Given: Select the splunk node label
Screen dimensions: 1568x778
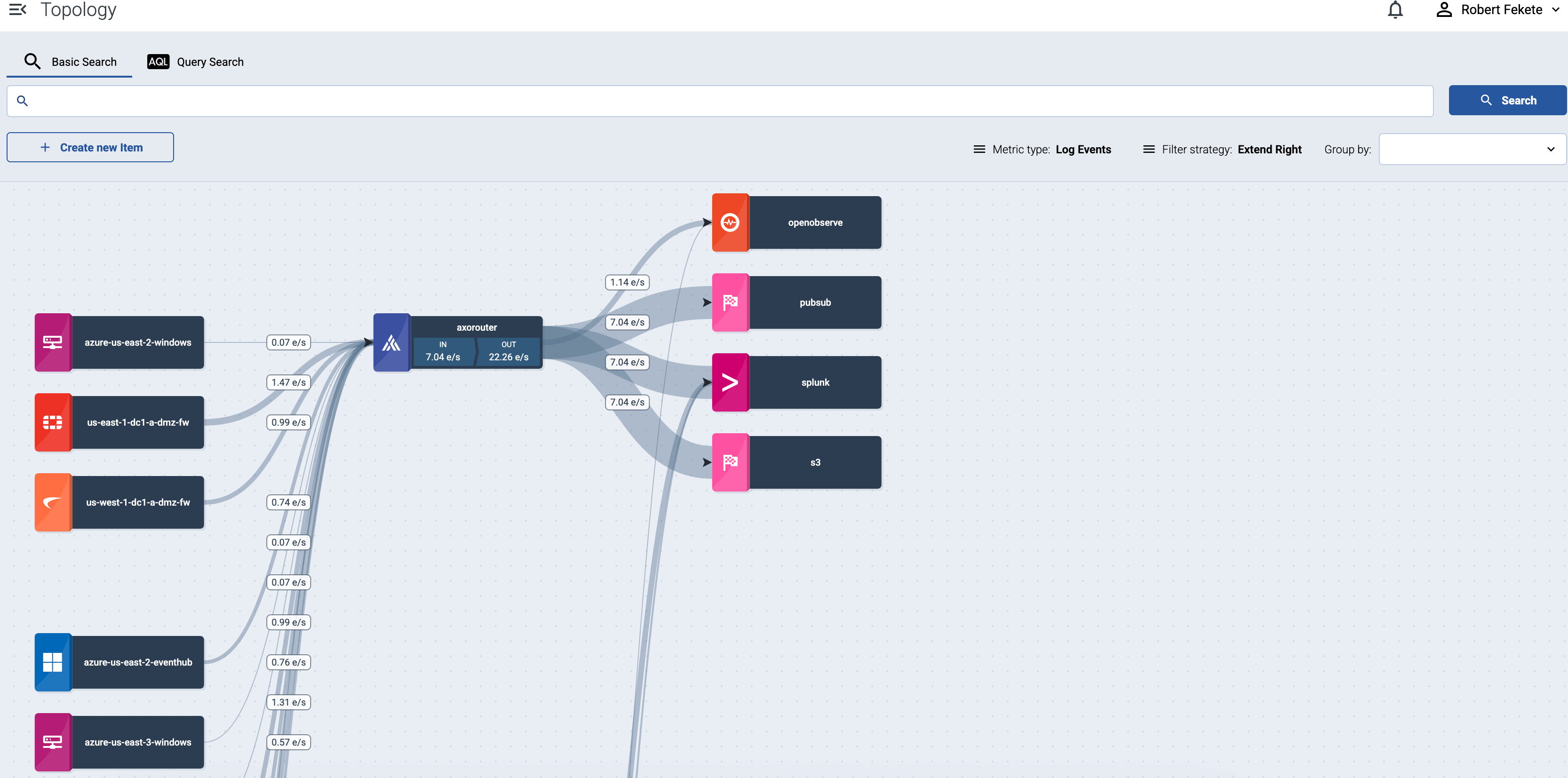Looking at the screenshot, I should [x=815, y=382].
